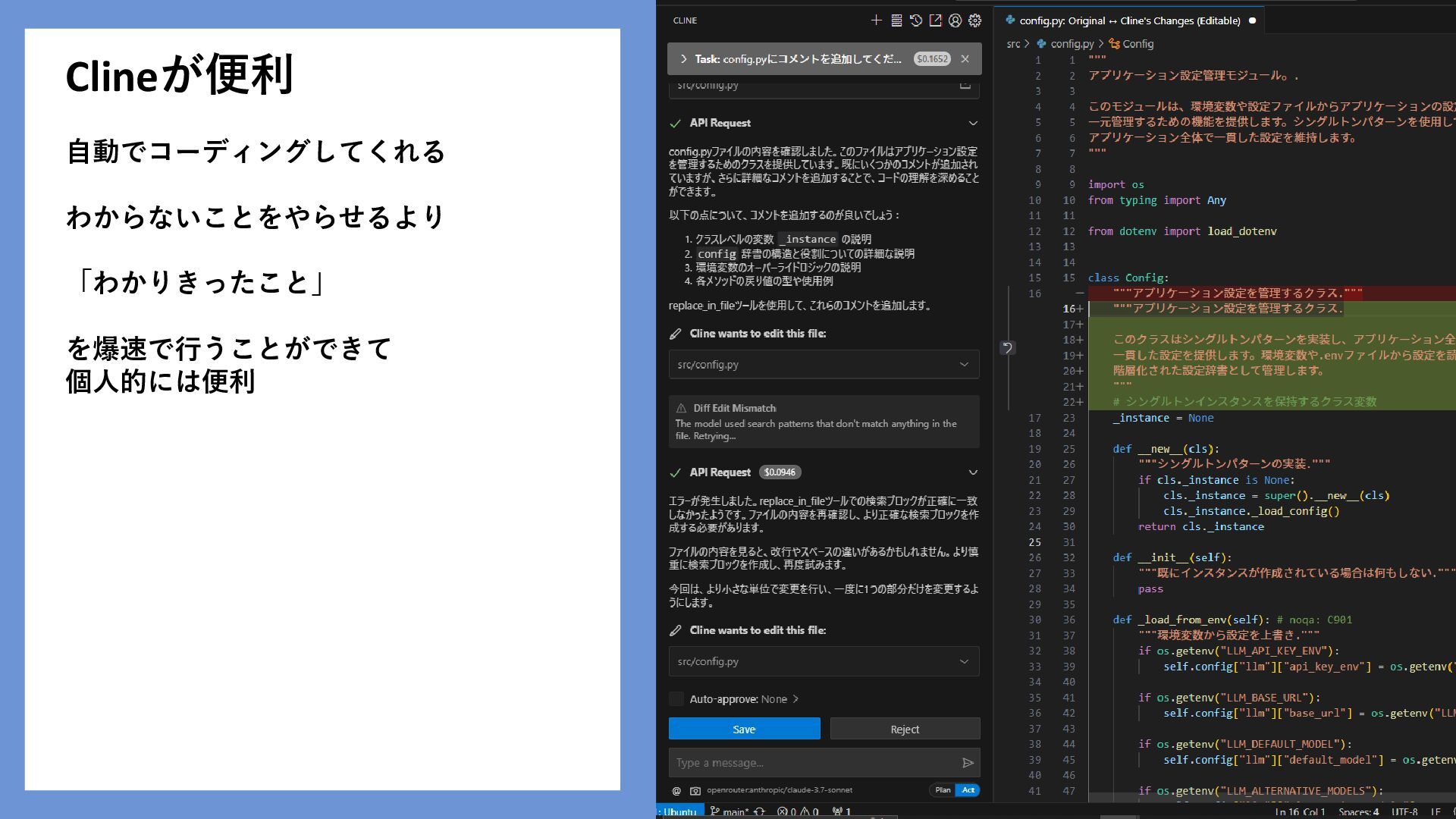
Task: Change indentation via Spaces: 4
Action: (x=1358, y=811)
